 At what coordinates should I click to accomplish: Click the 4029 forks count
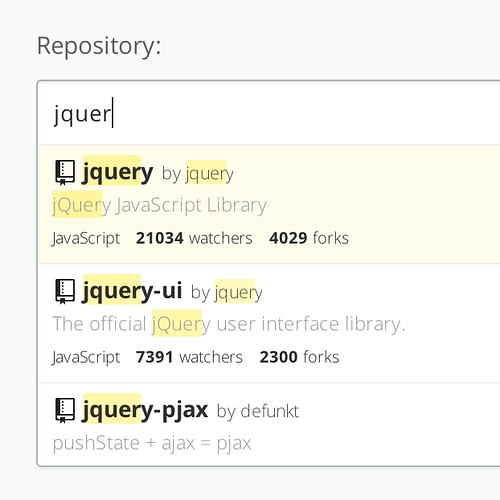coord(309,238)
